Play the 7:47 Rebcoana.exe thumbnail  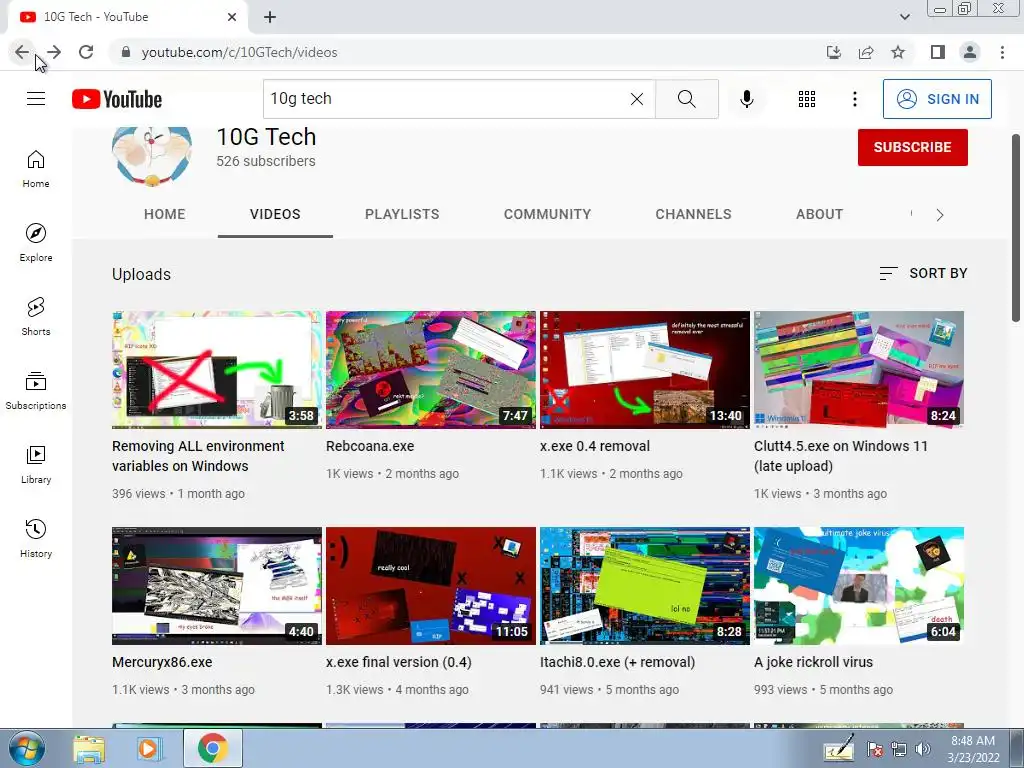point(431,370)
